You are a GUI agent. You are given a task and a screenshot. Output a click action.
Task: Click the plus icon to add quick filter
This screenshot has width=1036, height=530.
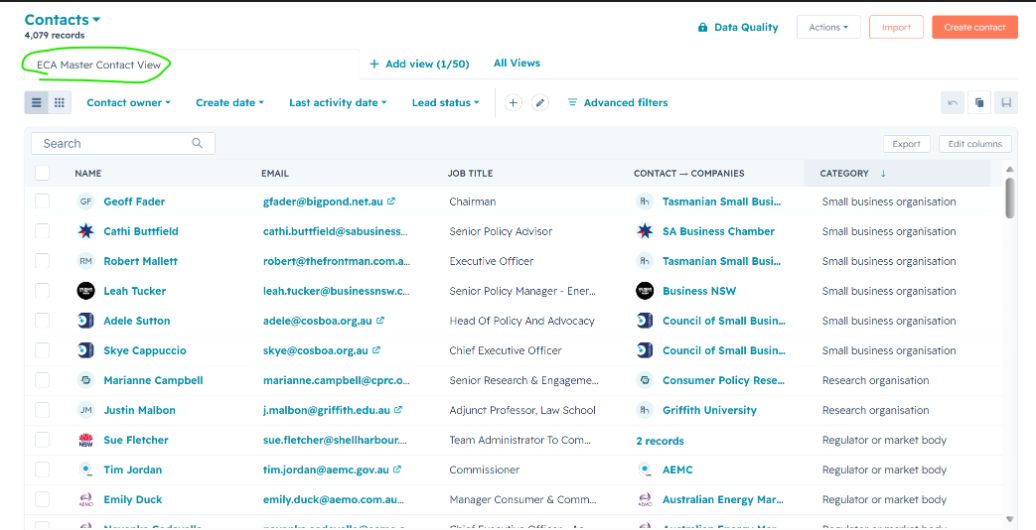513,102
